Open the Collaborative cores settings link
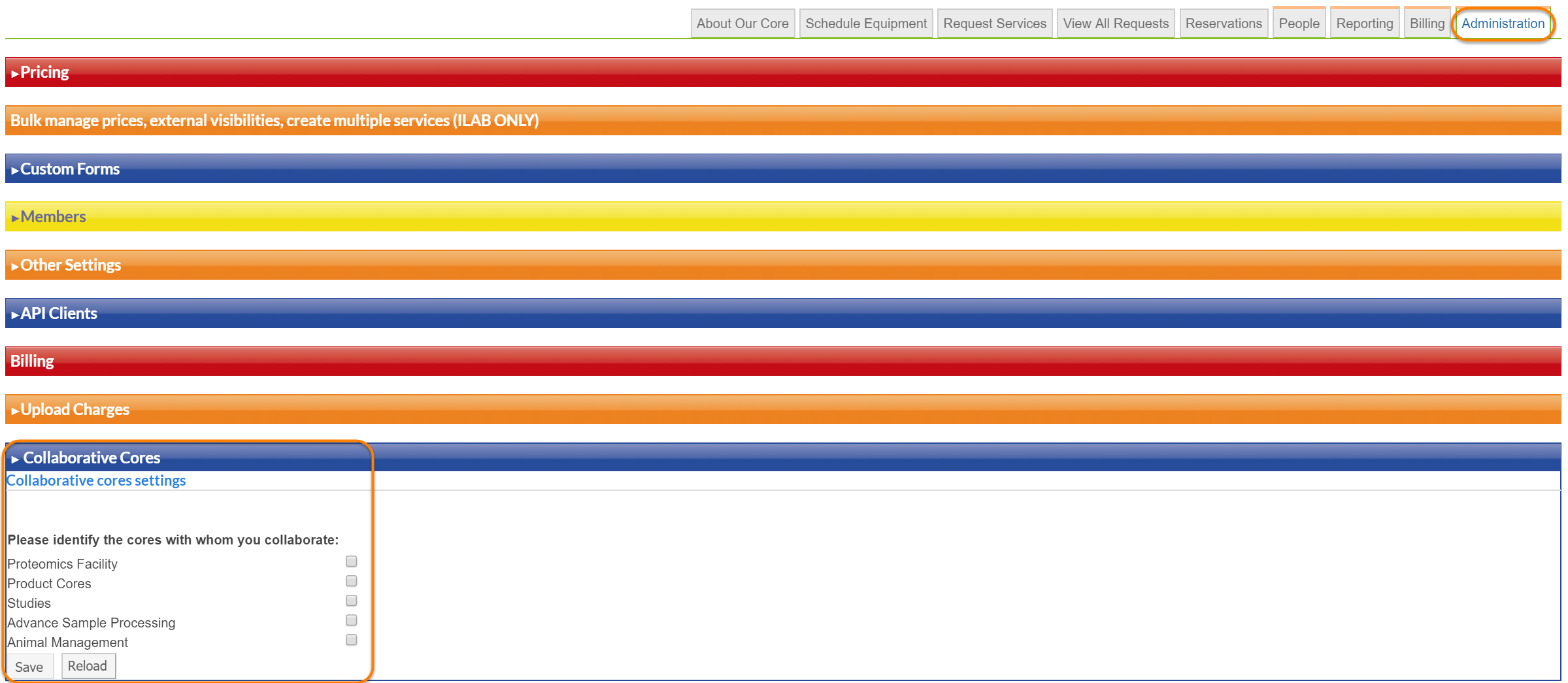 click(96, 481)
